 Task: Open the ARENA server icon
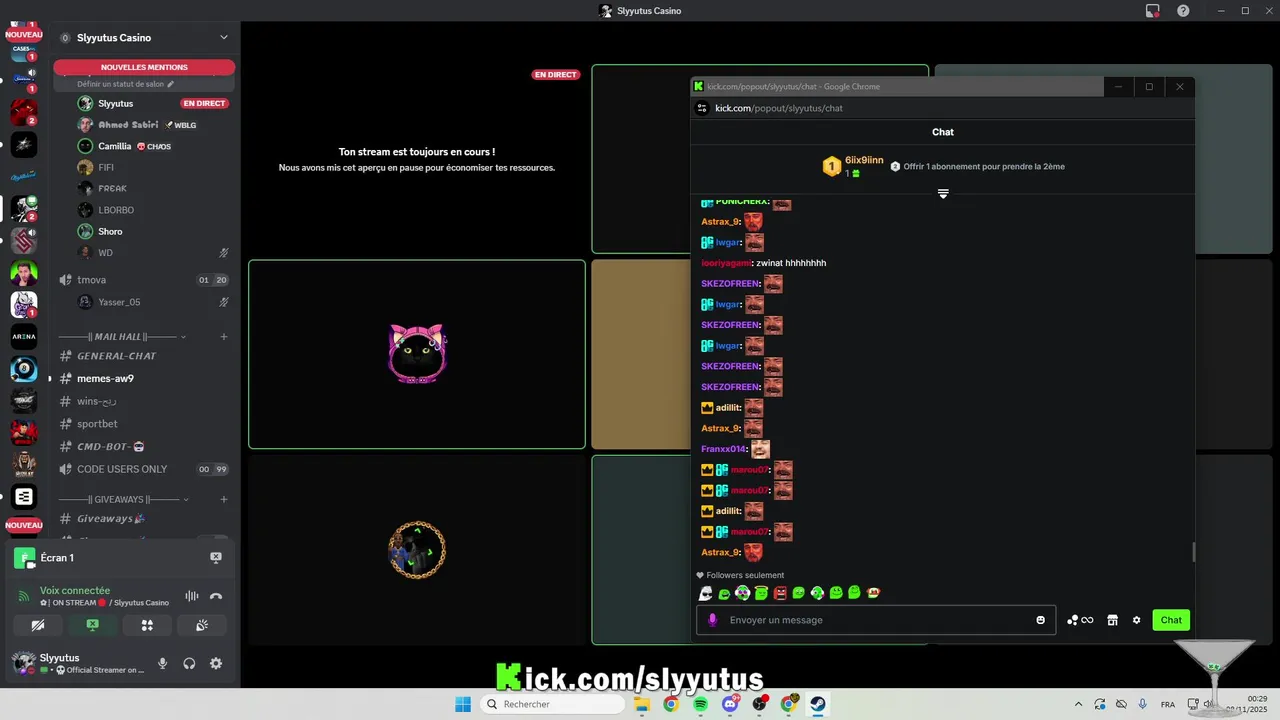(24, 337)
